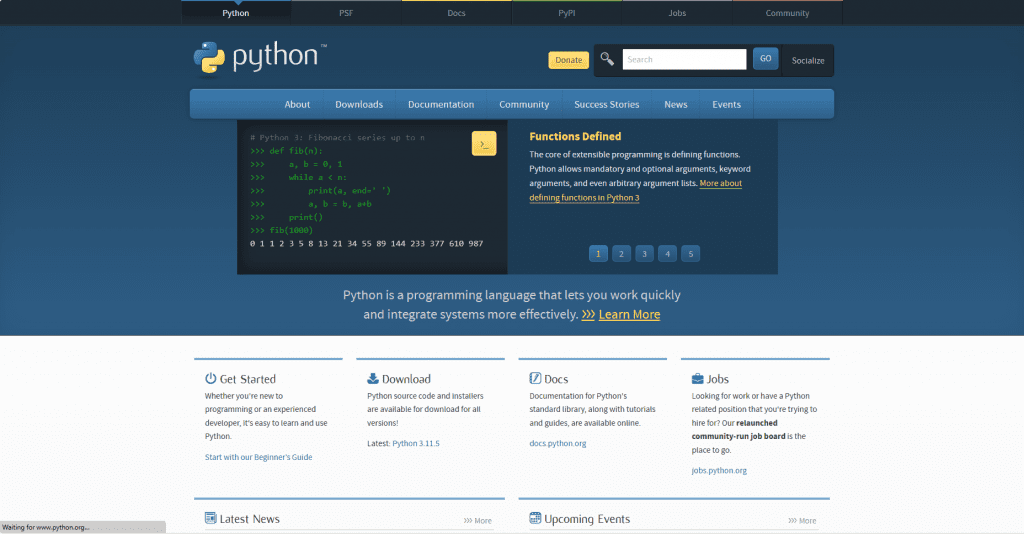Click the Functions Defined heading

point(575,136)
